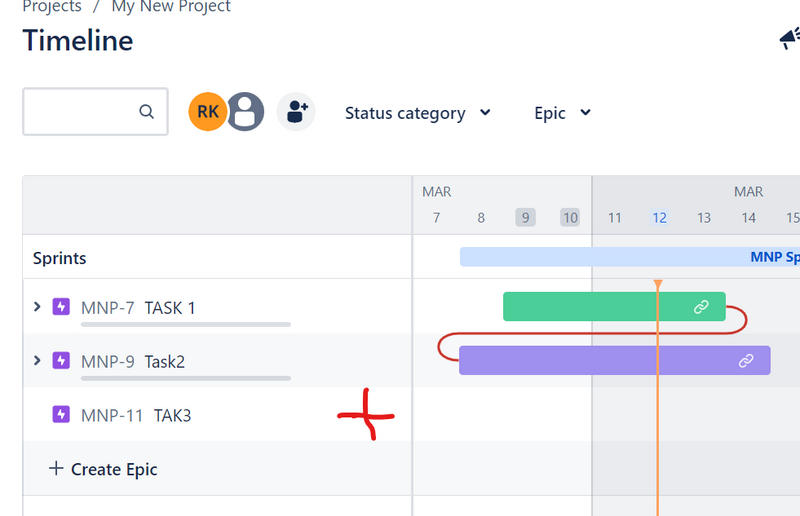This screenshot has height=516, width=800.
Task: Expand the MNP-9 Task2 epic
Action: (x=38, y=360)
